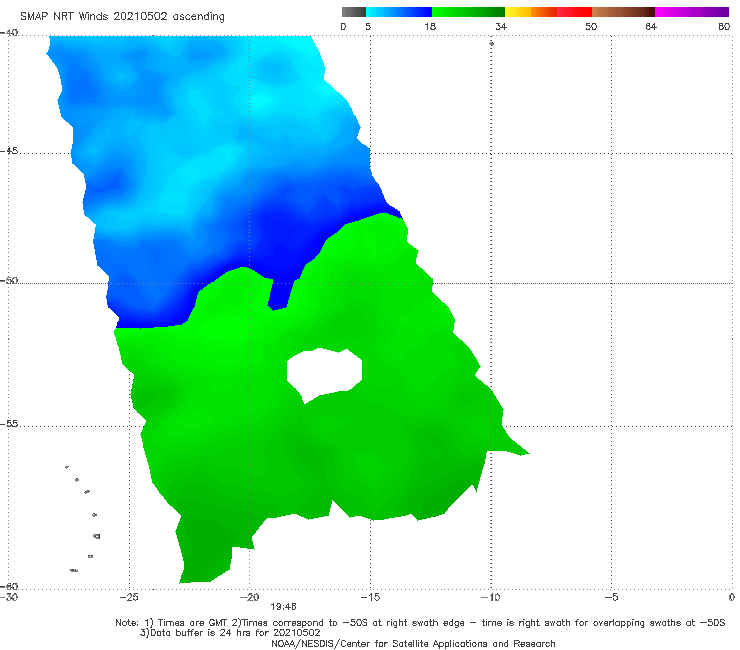740x650 pixels.
Task: Click the title 'SMAP NRT Winds 20210502 ascending'
Action: point(122,17)
